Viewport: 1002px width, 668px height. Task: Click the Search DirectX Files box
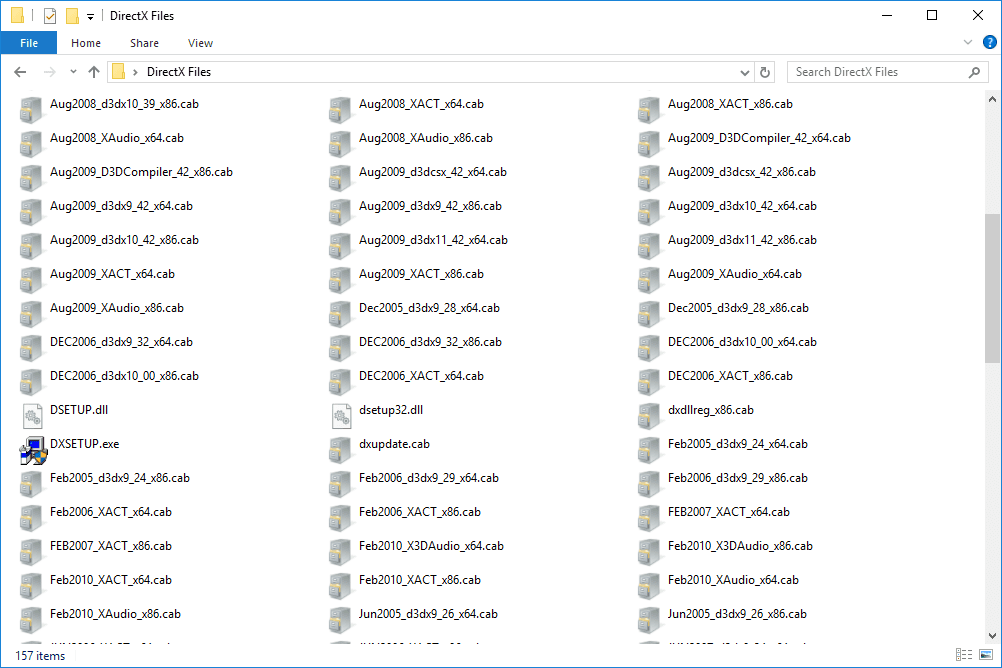click(878, 72)
